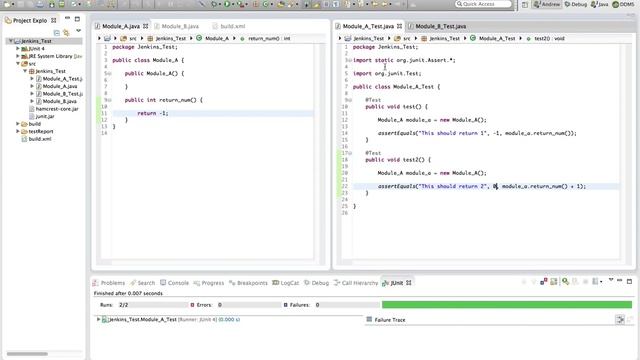Viewport: 640px width, 360px height.
Task: Fold the test2() method at line 17
Action: [350, 153]
